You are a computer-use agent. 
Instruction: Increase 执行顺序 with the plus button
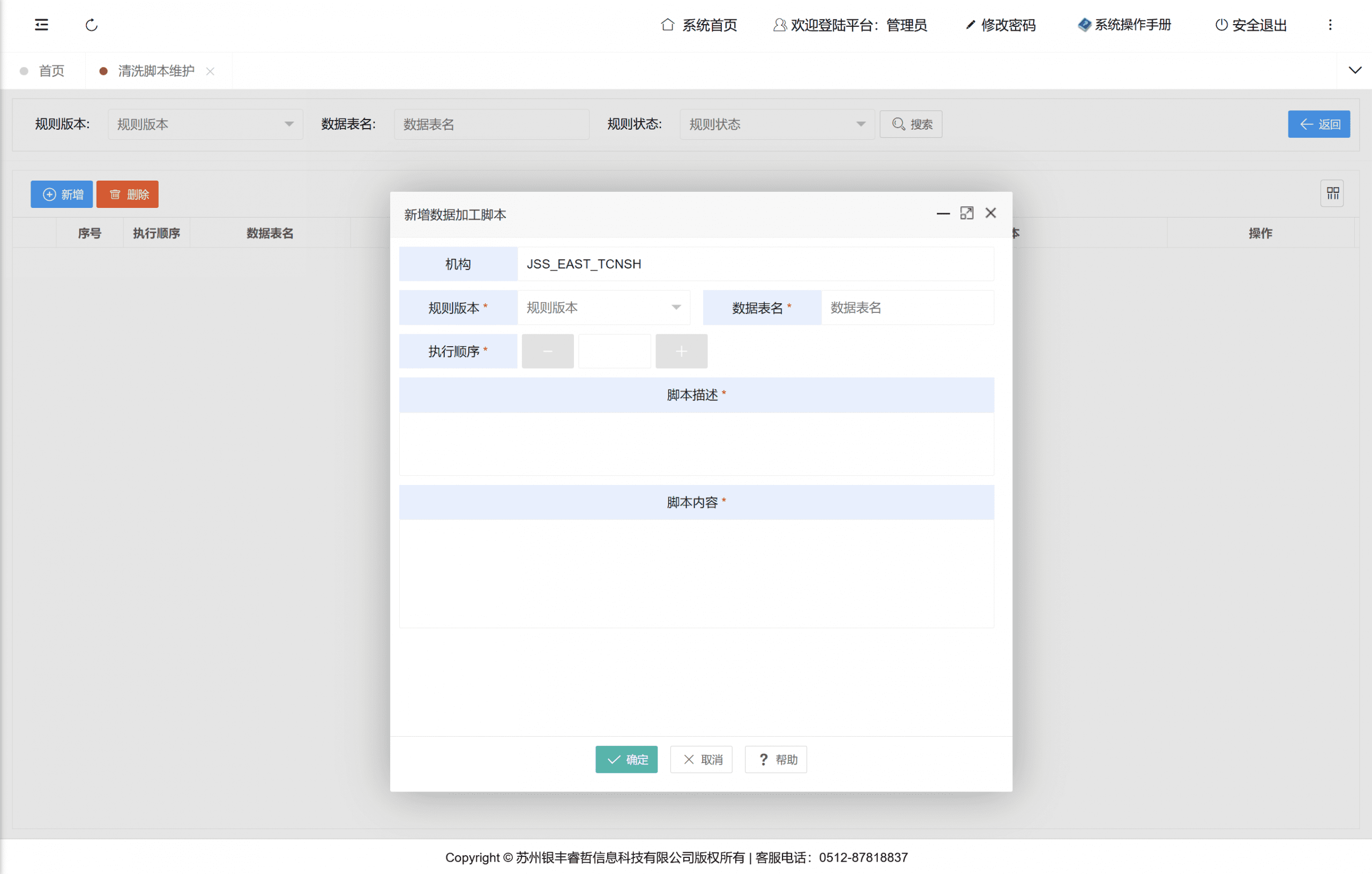coord(681,352)
